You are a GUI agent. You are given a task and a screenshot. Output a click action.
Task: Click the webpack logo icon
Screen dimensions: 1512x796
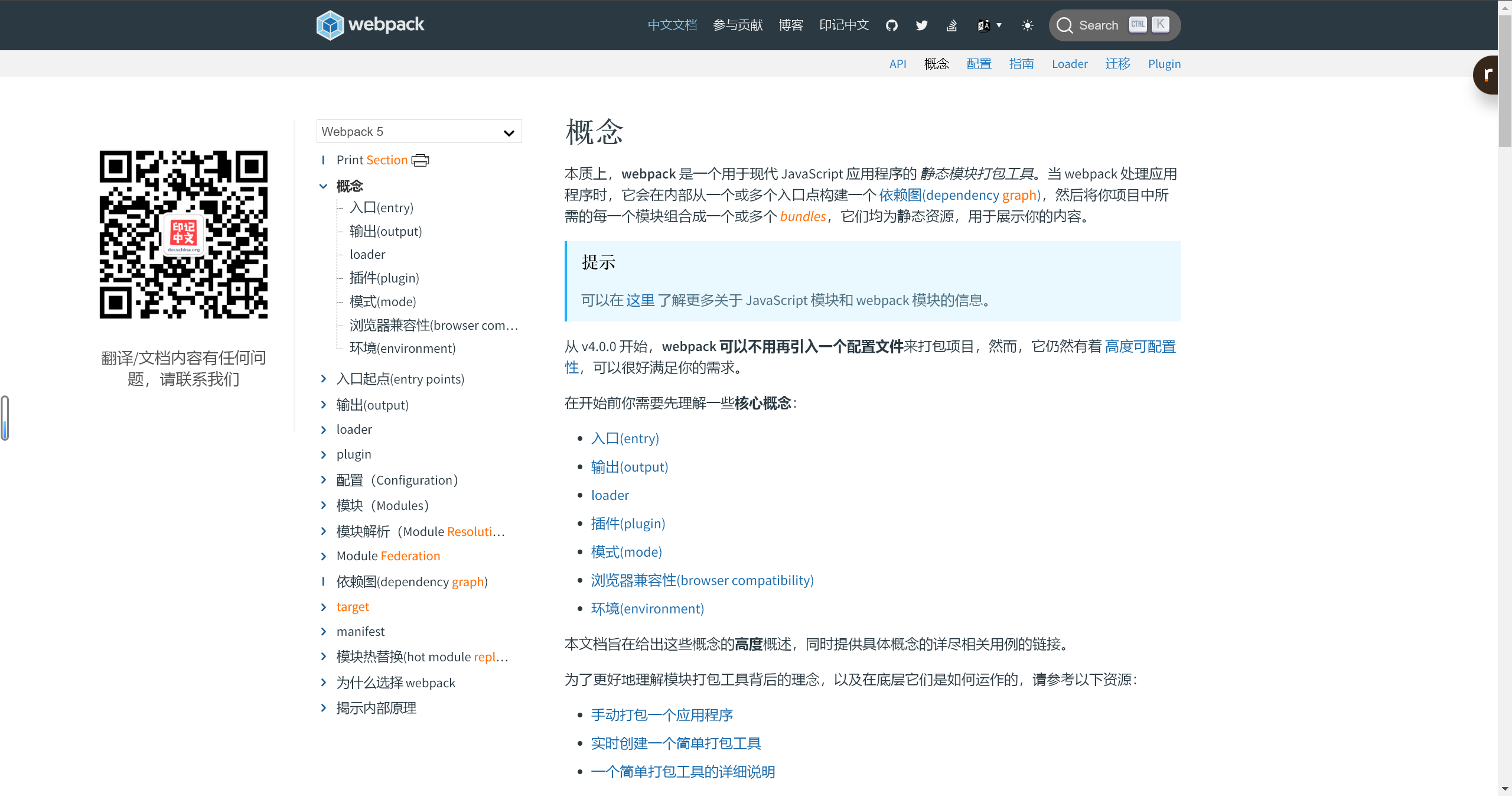click(330, 25)
